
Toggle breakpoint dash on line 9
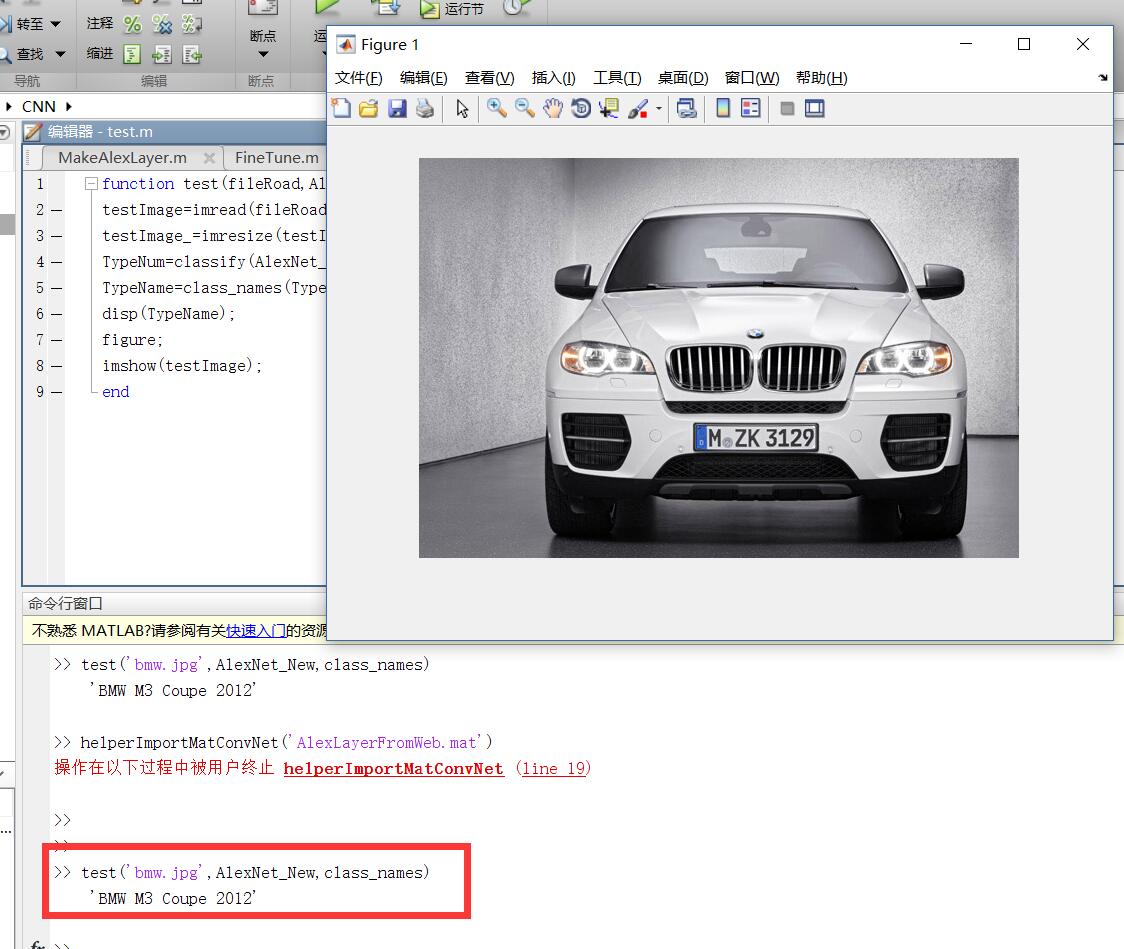click(57, 392)
